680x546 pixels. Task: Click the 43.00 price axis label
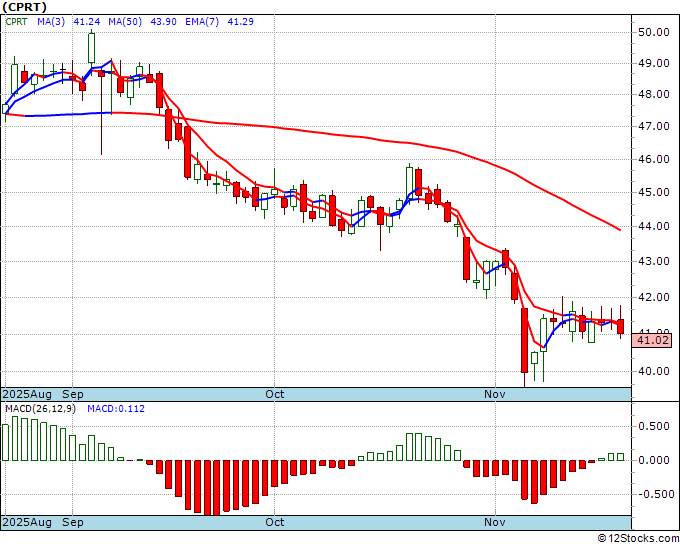(653, 262)
